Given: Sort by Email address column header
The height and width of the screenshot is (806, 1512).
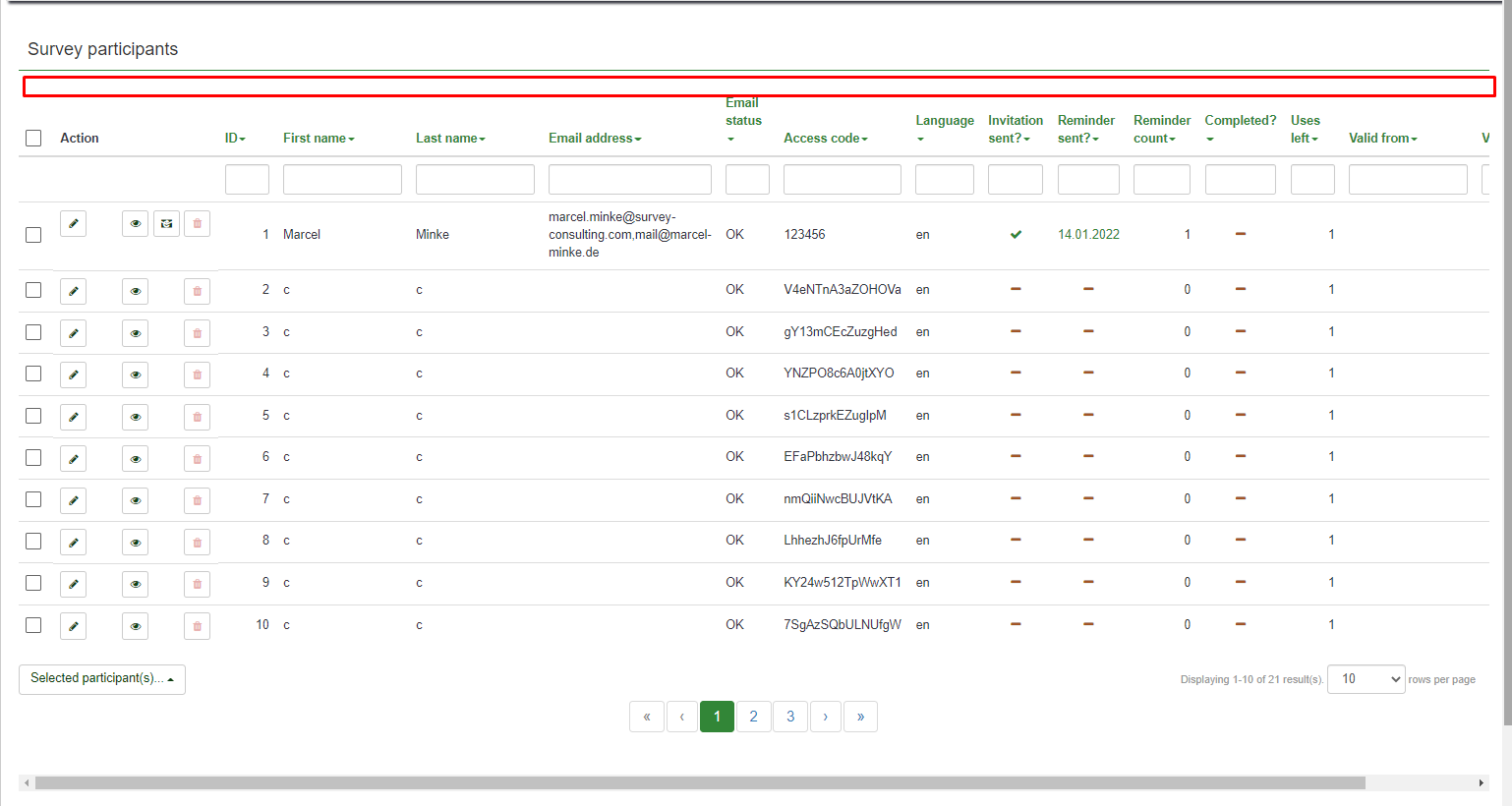Looking at the screenshot, I should pyautogui.click(x=594, y=139).
